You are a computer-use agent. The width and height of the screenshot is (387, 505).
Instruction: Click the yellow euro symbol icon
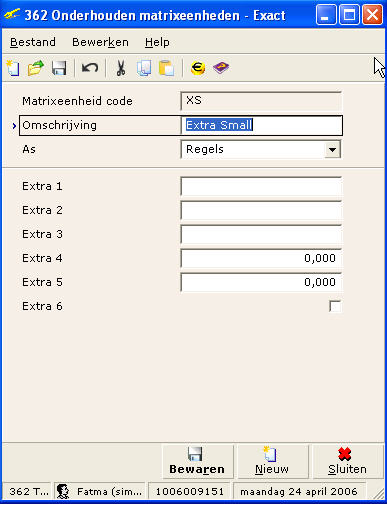[x=198, y=68]
